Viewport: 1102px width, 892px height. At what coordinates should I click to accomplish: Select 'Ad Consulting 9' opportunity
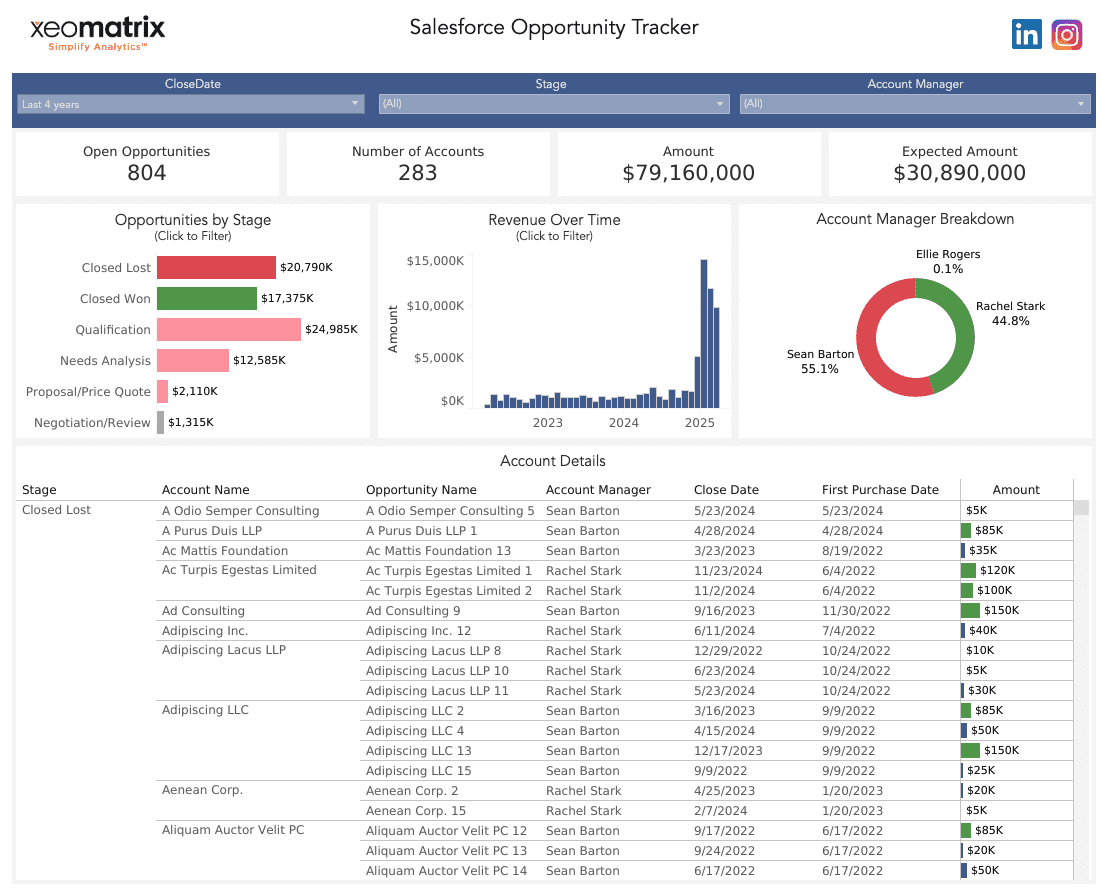click(413, 611)
